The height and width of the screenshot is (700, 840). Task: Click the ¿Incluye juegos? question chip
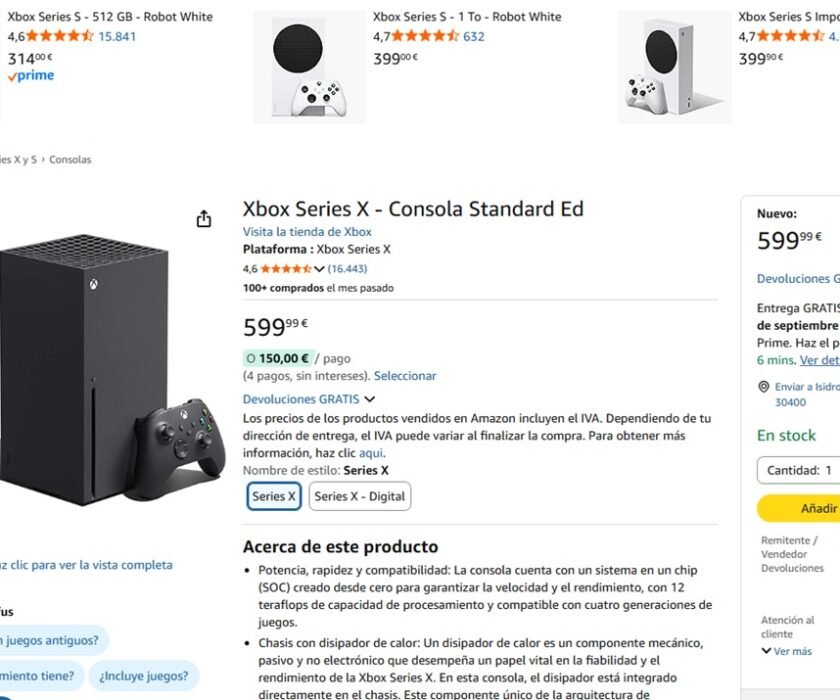[143, 676]
